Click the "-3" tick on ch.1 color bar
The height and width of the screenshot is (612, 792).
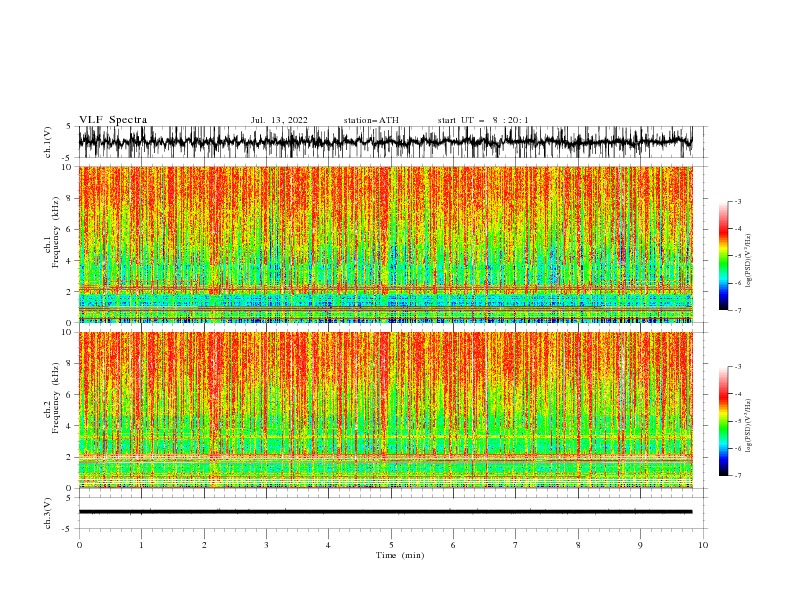pyautogui.click(x=737, y=201)
